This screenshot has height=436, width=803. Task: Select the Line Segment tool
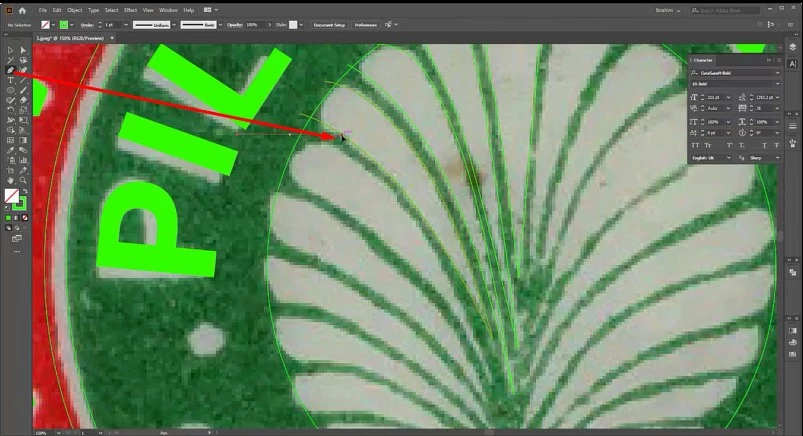(23, 80)
